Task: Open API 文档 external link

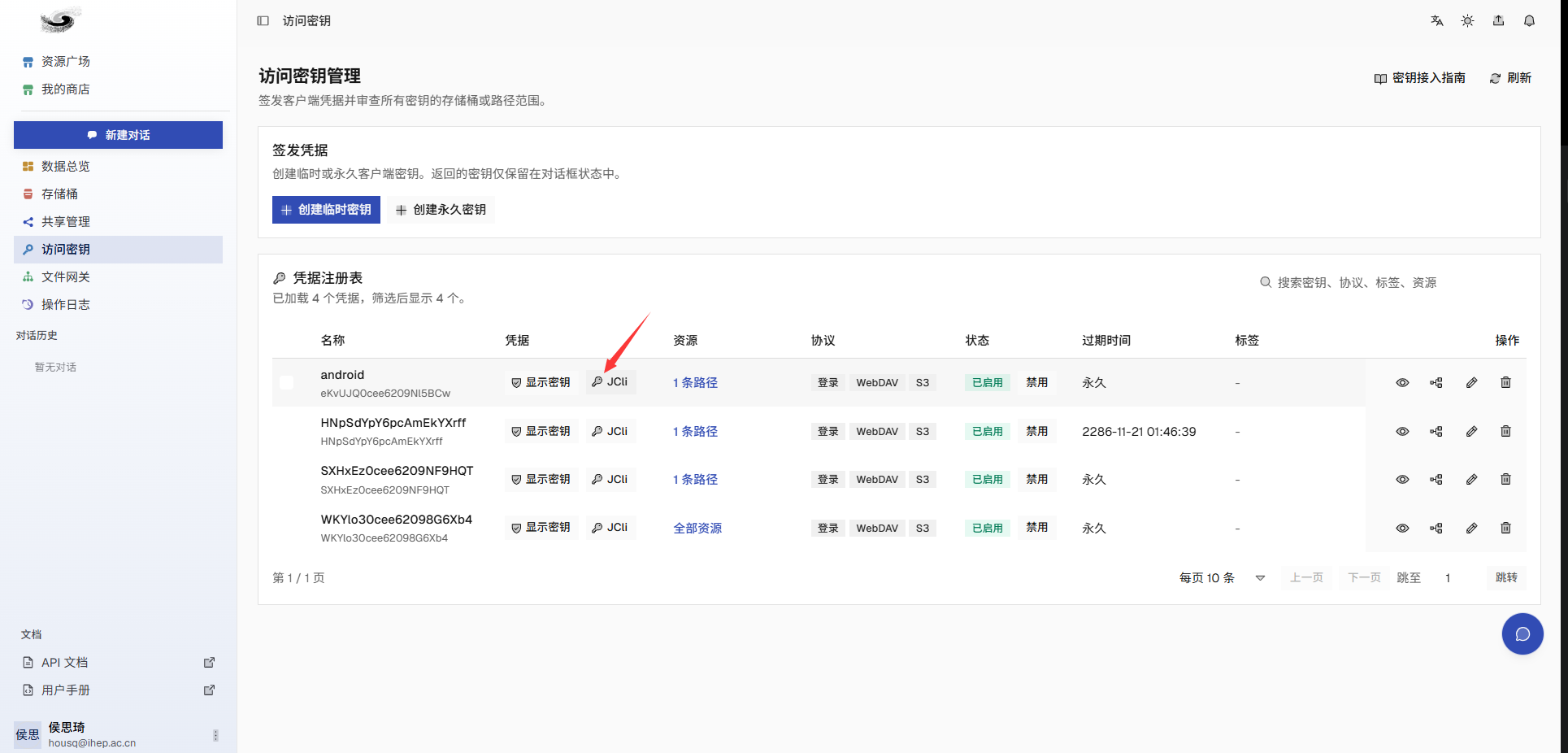Action: [x=118, y=663]
